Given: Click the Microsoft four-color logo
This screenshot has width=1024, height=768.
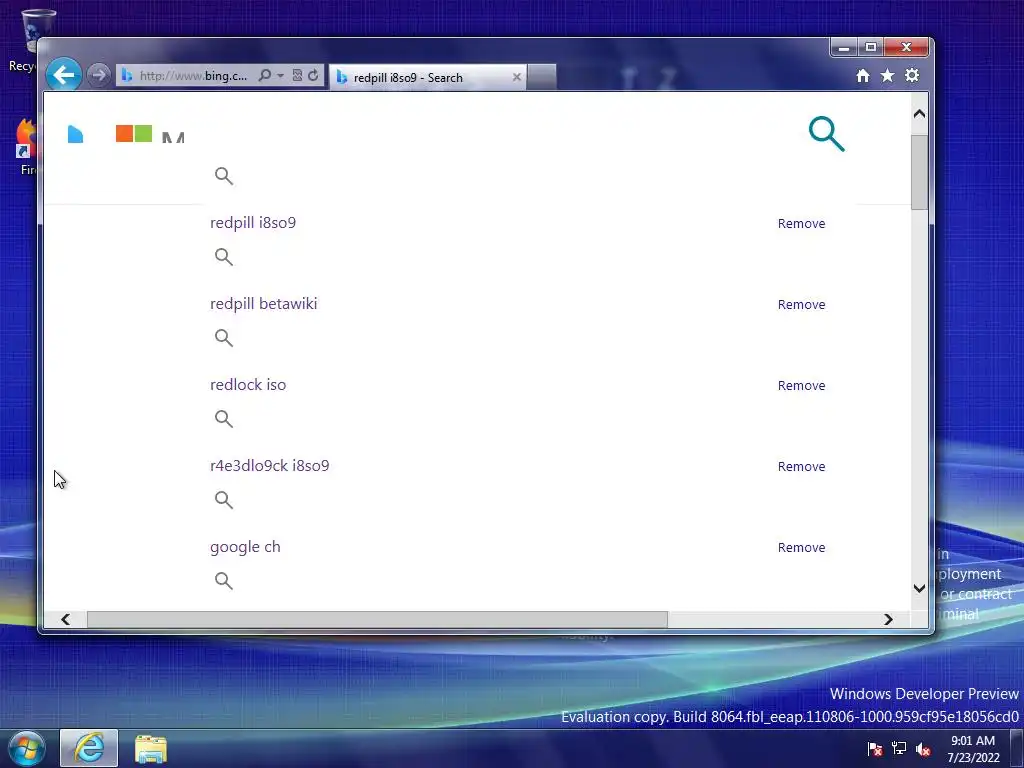Looking at the screenshot, I should [134, 134].
